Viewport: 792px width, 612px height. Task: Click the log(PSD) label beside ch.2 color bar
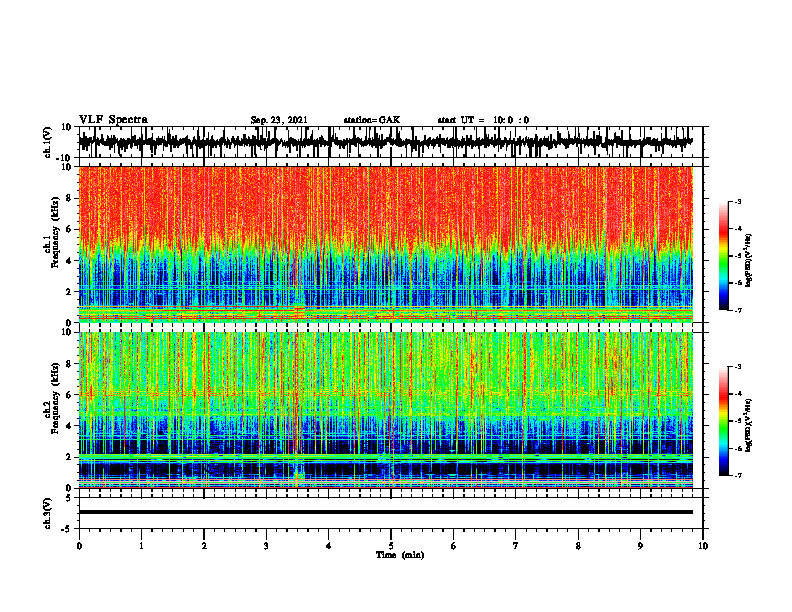point(749,425)
